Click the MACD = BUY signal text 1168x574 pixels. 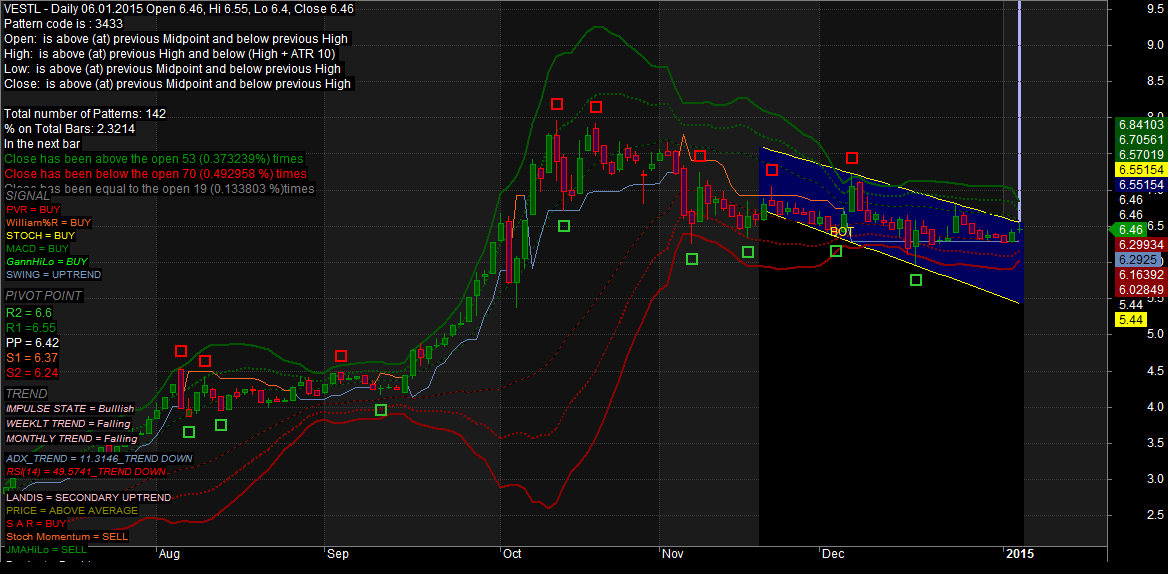point(37,248)
